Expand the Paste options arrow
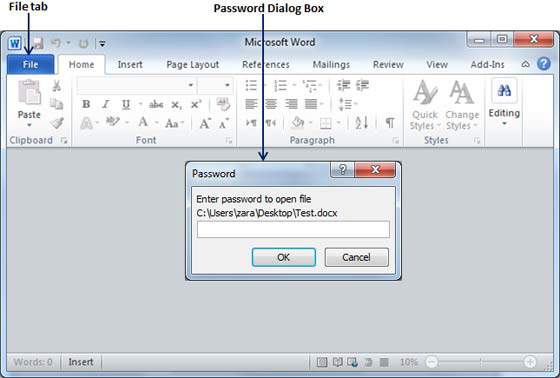Viewport: 560px width, 378px height. pyautogui.click(x=29, y=125)
